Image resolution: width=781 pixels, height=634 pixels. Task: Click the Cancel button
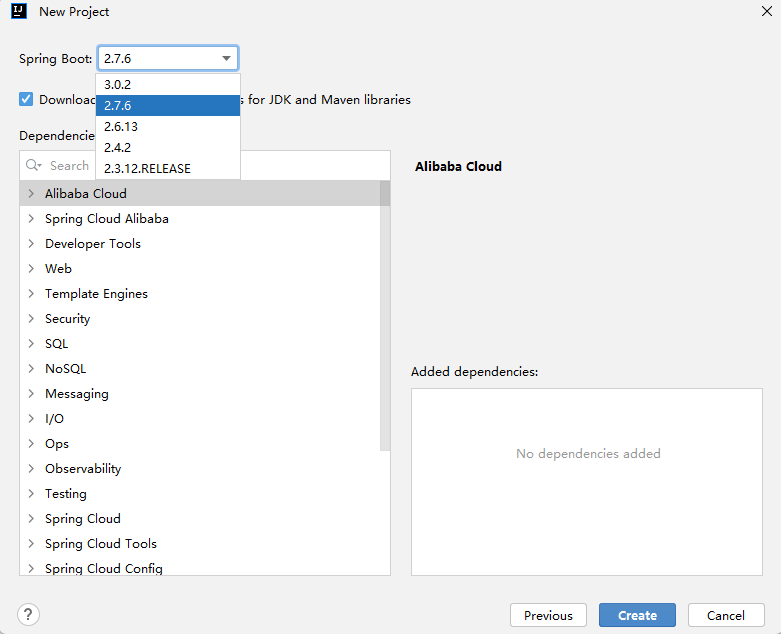pyautogui.click(x=726, y=615)
